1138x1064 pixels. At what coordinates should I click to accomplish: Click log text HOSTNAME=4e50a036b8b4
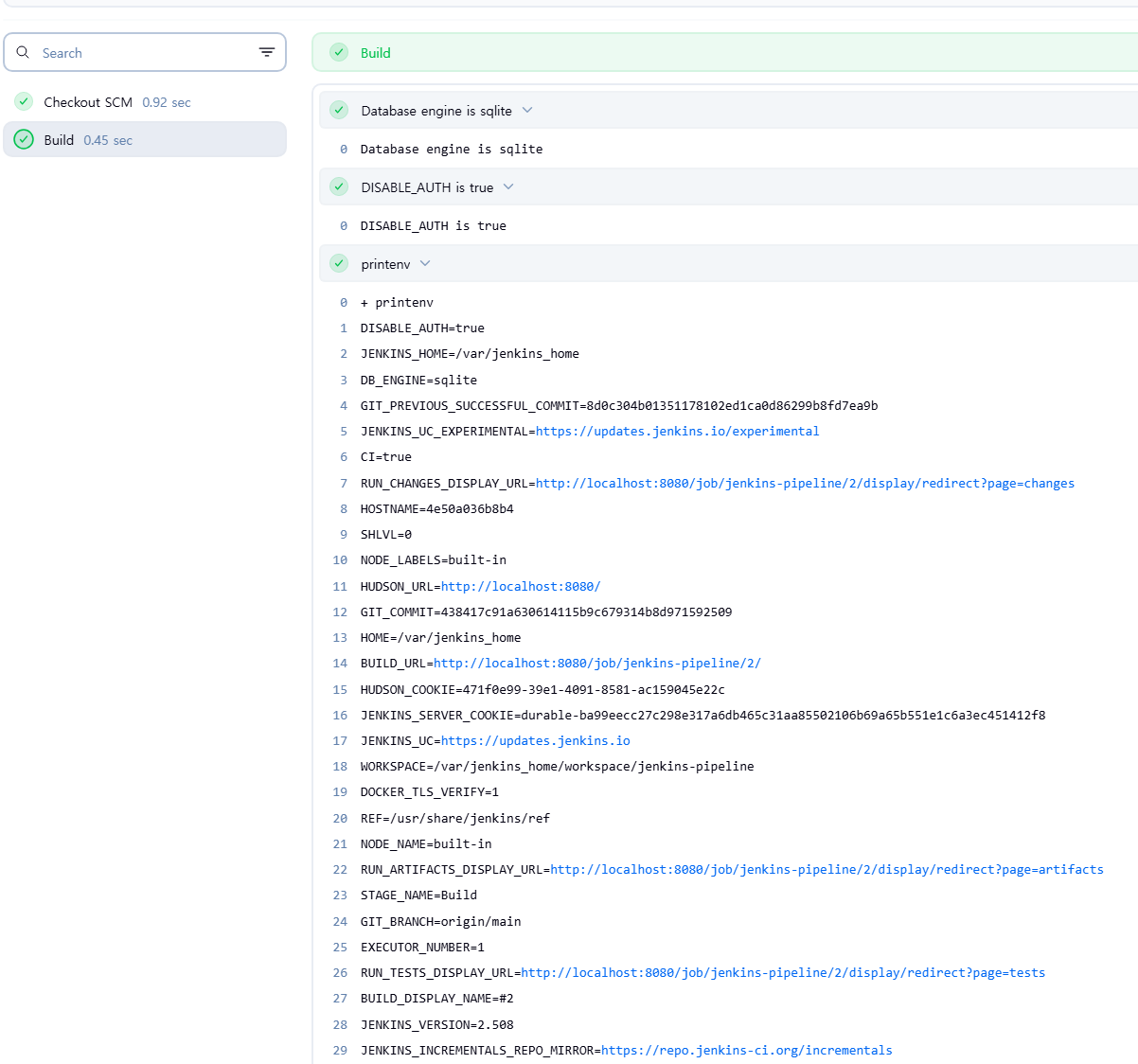coord(437,508)
